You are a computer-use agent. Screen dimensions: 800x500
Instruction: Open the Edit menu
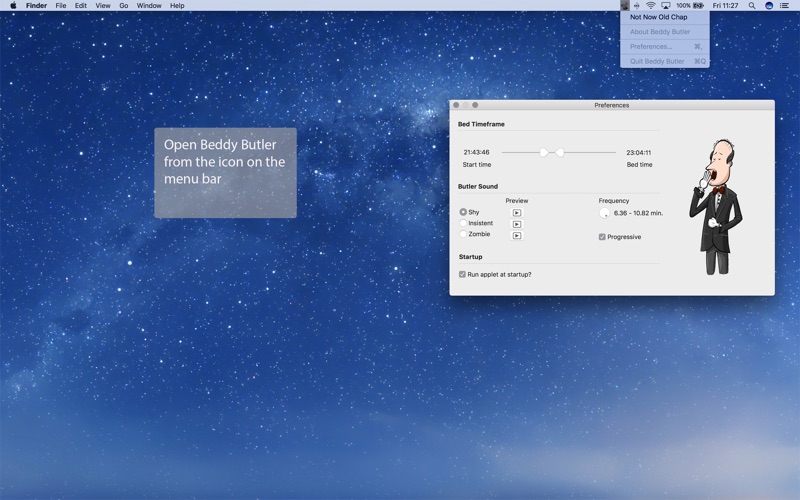click(x=81, y=6)
